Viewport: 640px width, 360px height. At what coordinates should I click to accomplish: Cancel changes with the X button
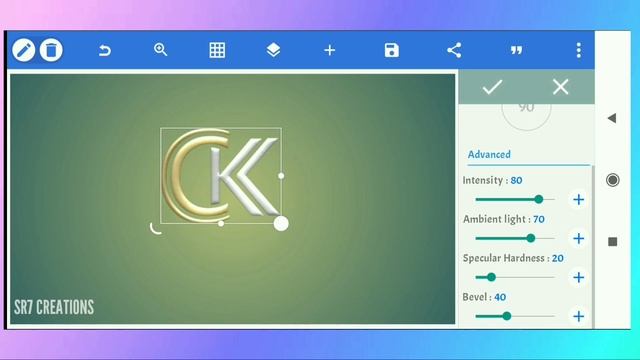pyautogui.click(x=560, y=87)
